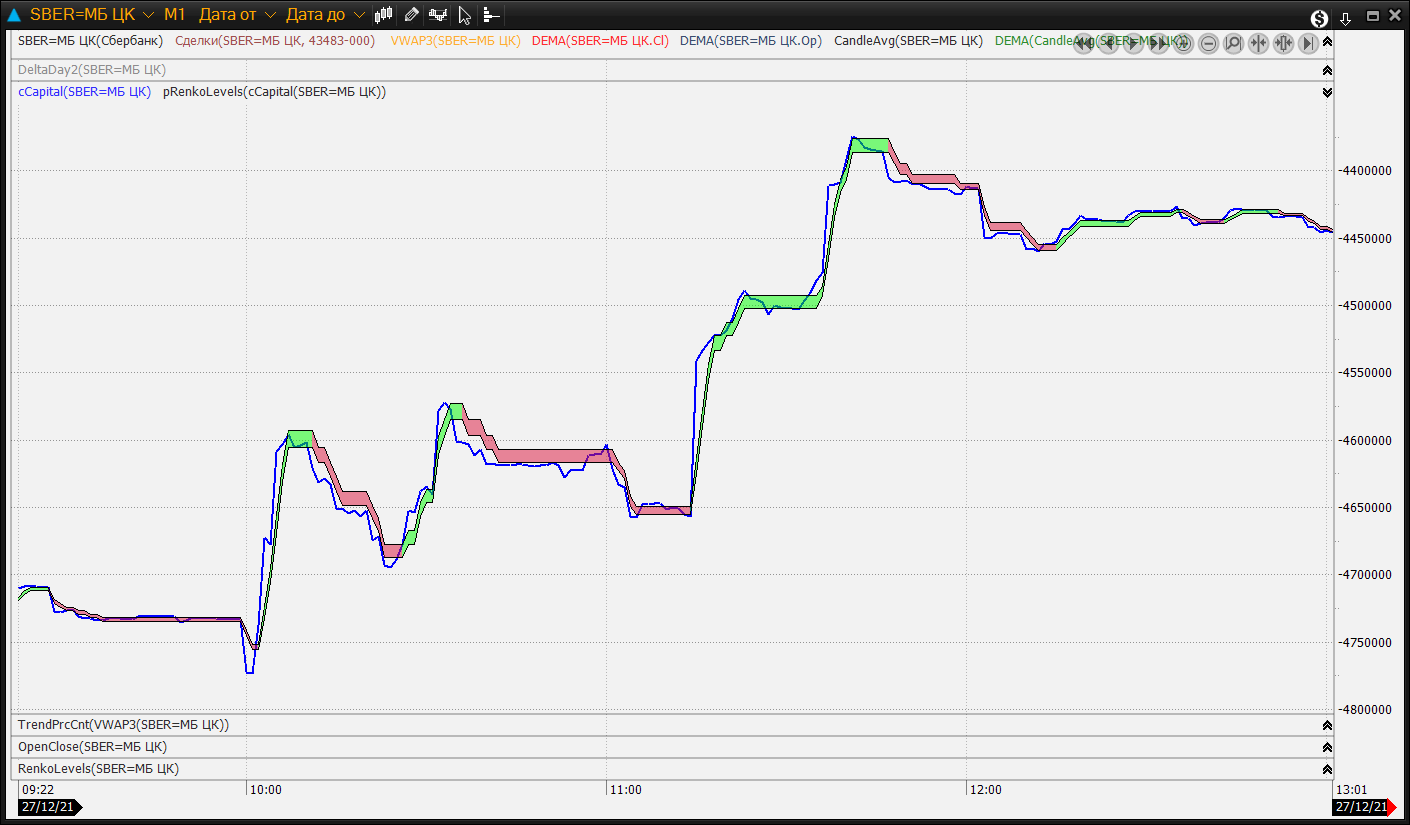The height and width of the screenshot is (825, 1410).
Task: Click the horizontal volume profile icon
Action: point(491,15)
